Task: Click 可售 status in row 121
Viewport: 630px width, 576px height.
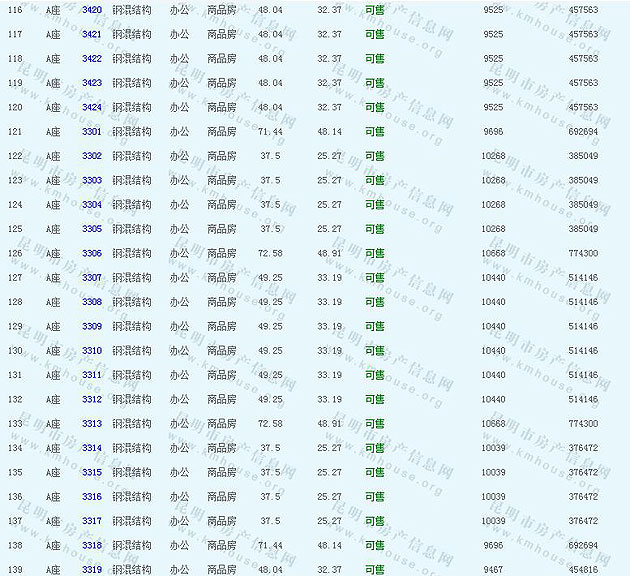Action: pos(374,132)
